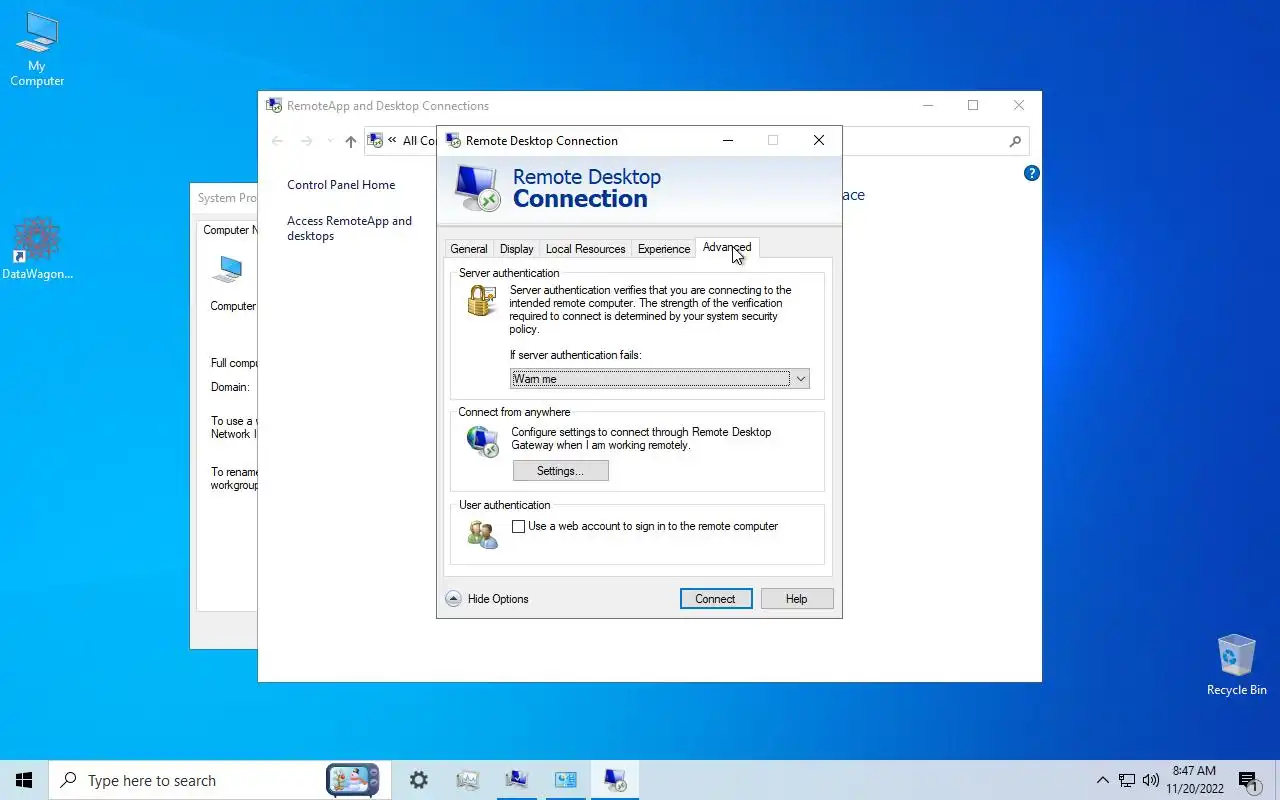Viewport: 1280px width, 800px height.
Task: Click the Computer icon in System Properties
Action: click(229, 270)
